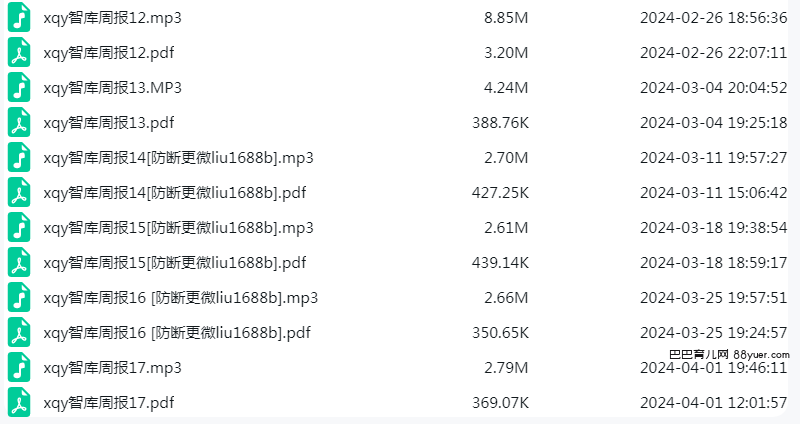Open xqy智库周报16 [防断更微liu1688b].pdf filename
Screen dimensions: 800x424
point(177,333)
